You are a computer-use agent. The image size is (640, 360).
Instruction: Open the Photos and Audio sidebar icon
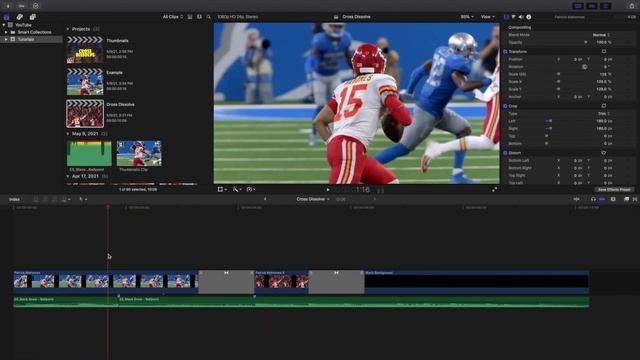click(x=20, y=17)
